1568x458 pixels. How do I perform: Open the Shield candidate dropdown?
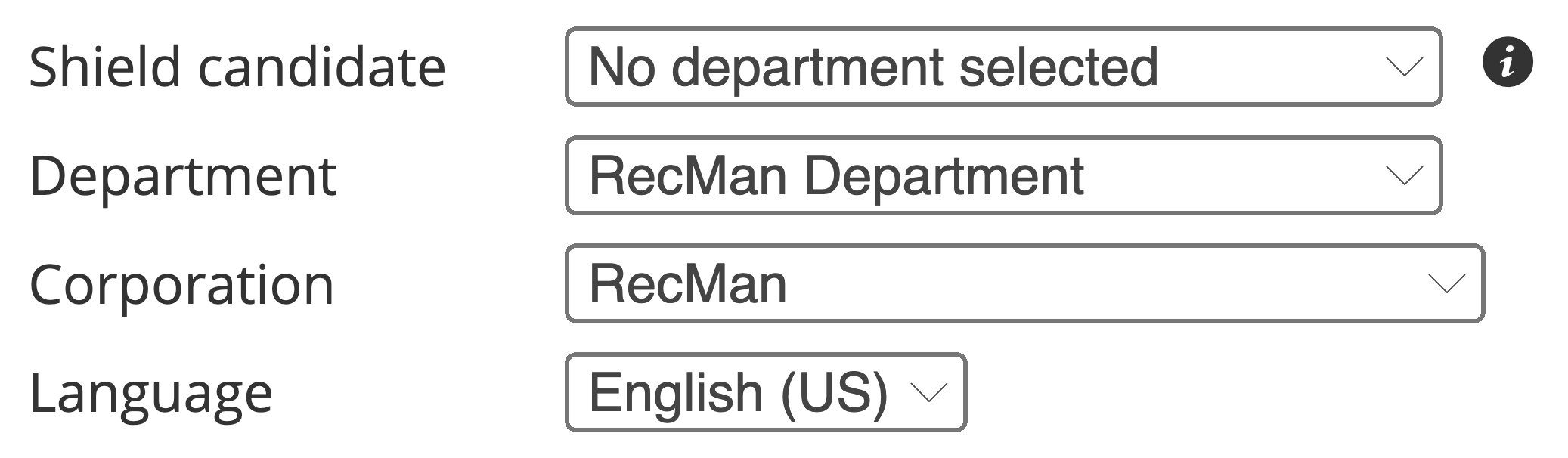(x=1003, y=67)
